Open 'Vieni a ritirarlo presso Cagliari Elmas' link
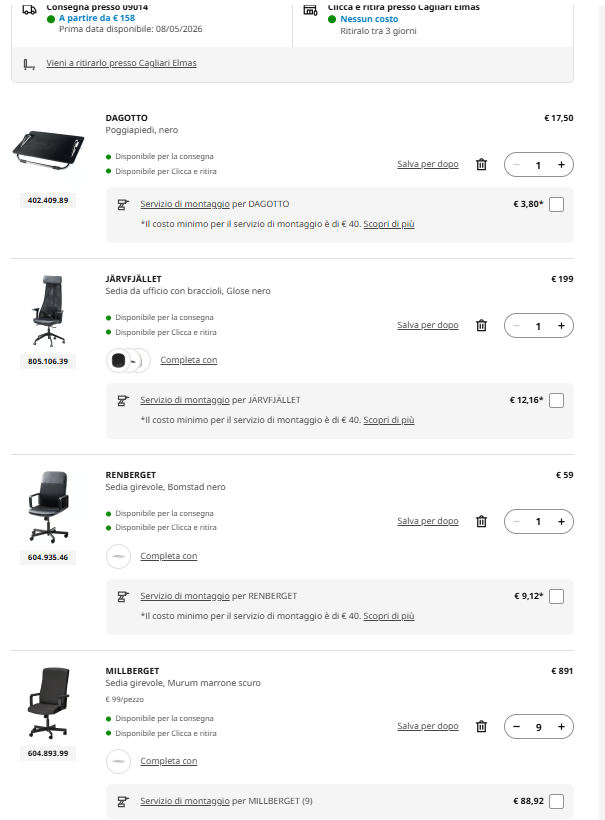This screenshot has height=820, width=605. tap(121, 63)
